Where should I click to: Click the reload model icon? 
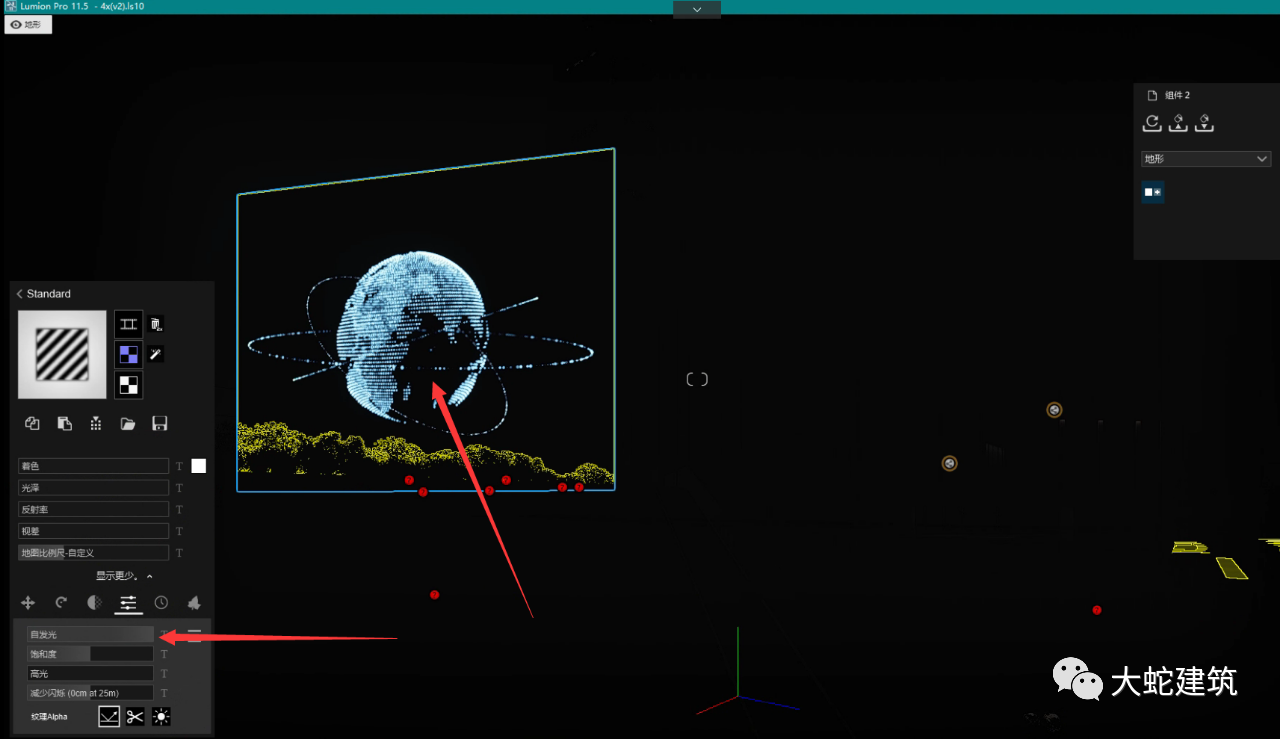pyautogui.click(x=1152, y=123)
